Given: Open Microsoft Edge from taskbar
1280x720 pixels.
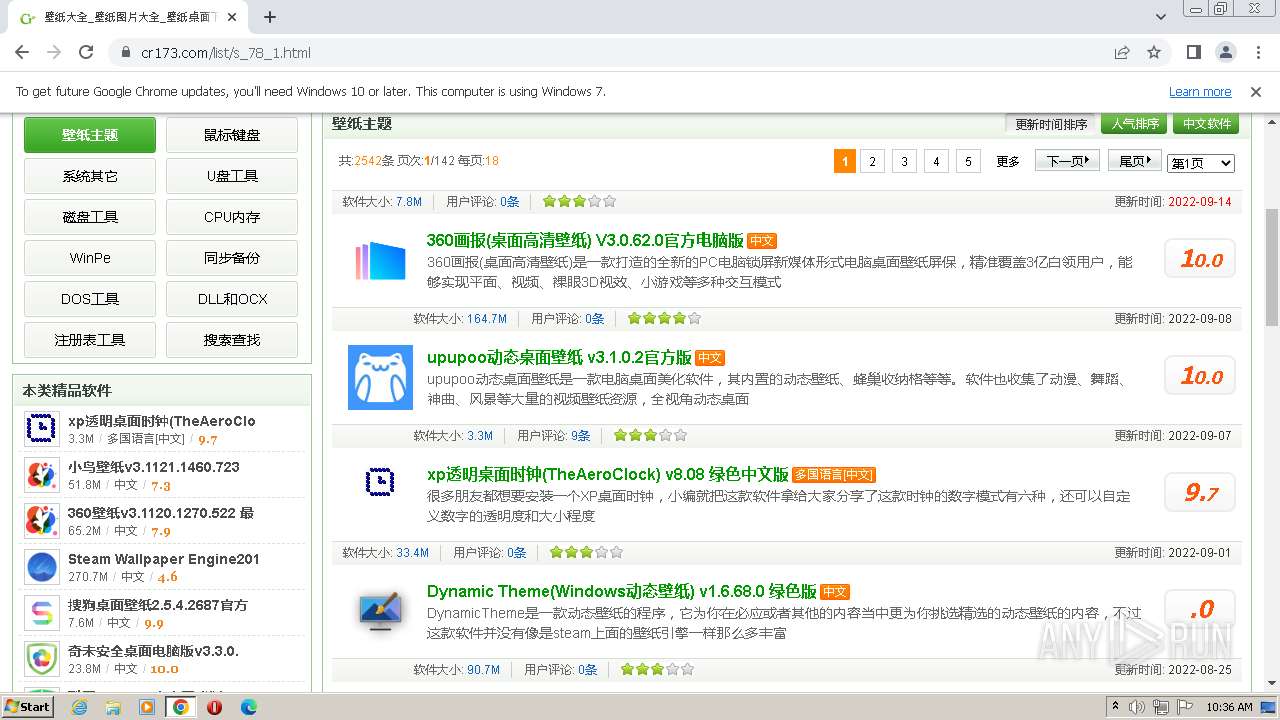Looking at the screenshot, I should tap(248, 707).
